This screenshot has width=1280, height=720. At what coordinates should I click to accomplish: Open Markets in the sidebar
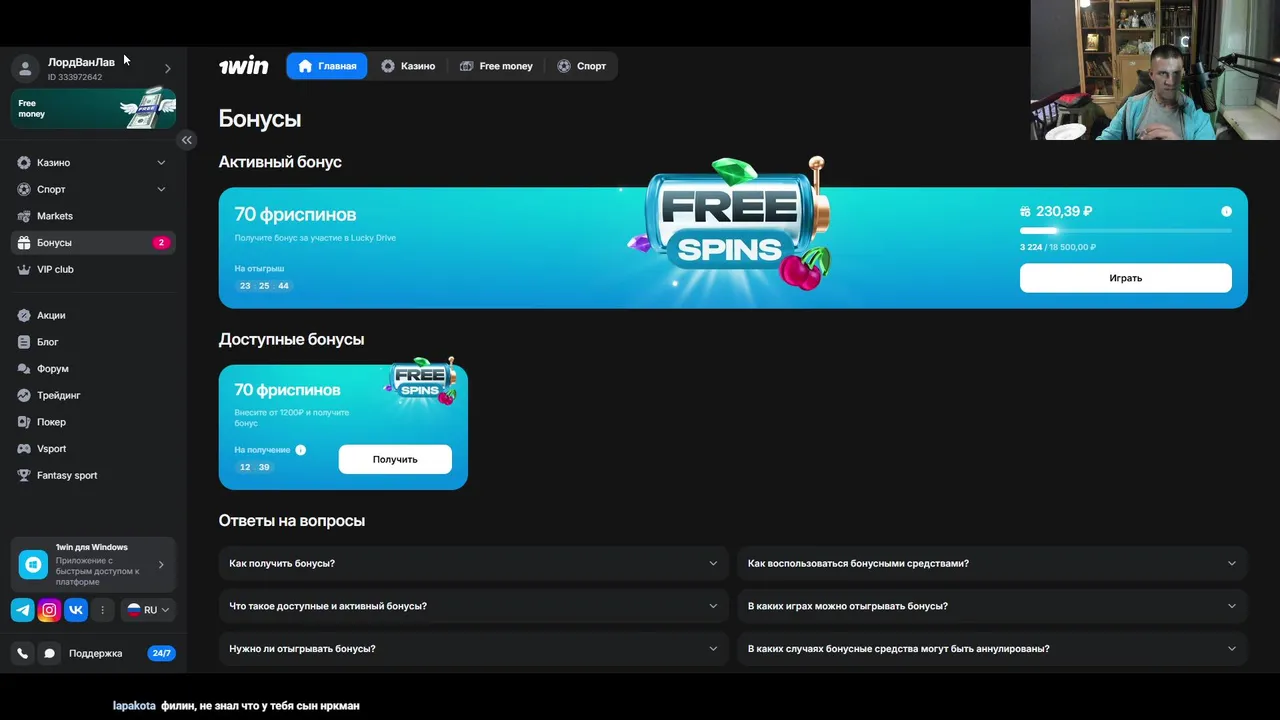[54, 216]
